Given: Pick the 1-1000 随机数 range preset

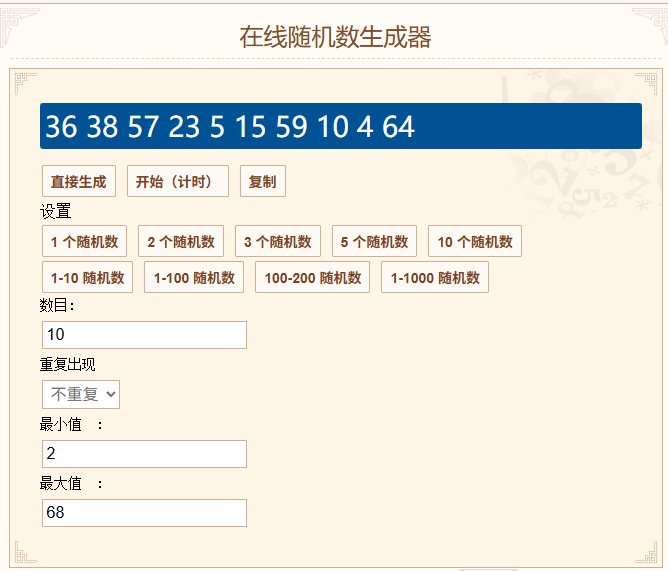Looking at the screenshot, I should pyautogui.click(x=435, y=277).
